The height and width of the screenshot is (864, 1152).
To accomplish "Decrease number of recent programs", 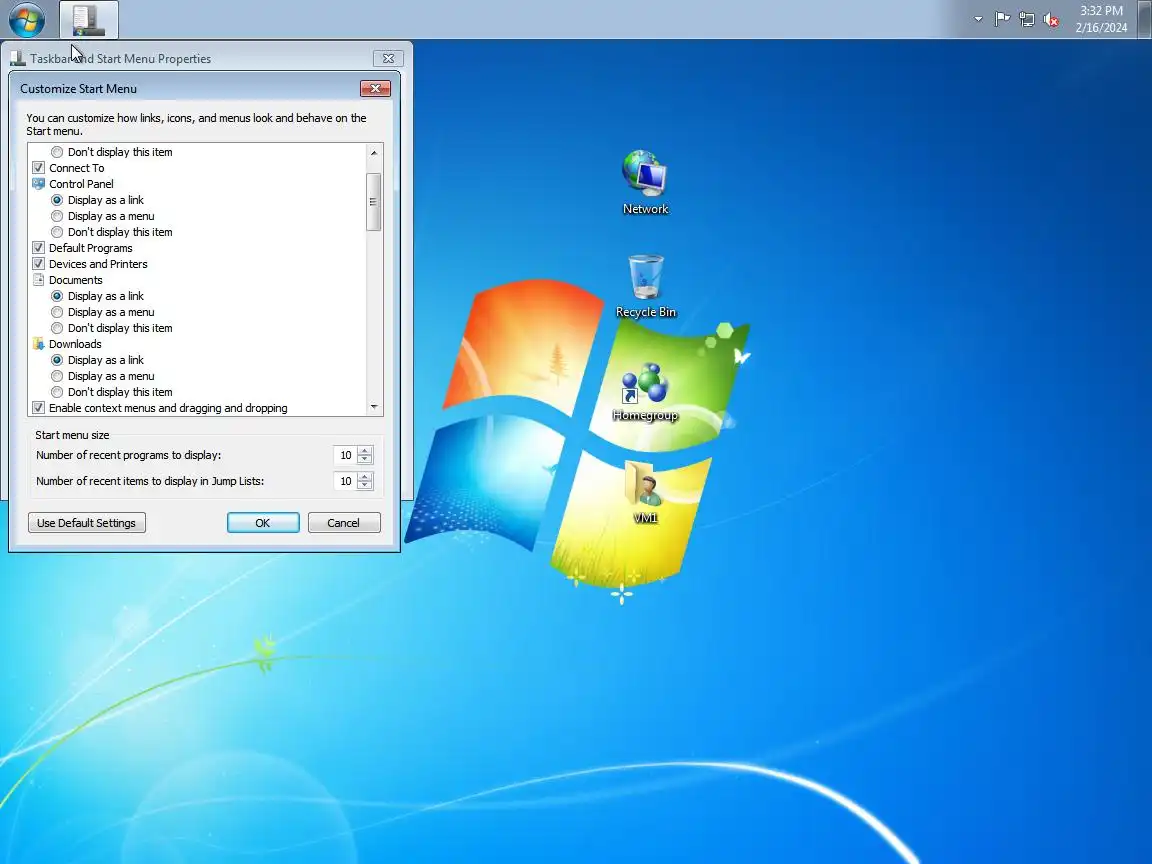I will point(365,460).
